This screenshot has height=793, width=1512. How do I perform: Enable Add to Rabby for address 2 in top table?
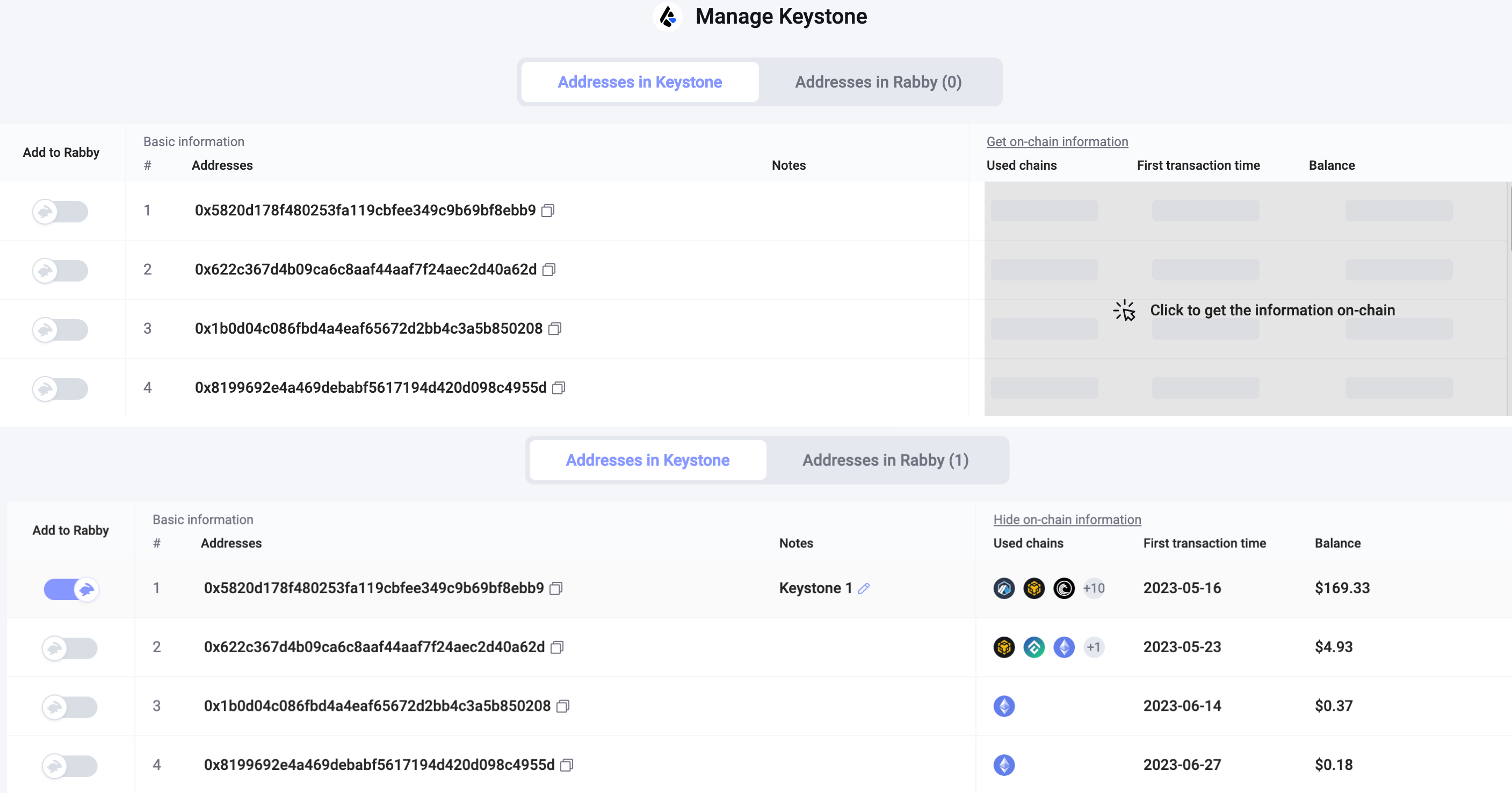[x=60, y=271]
